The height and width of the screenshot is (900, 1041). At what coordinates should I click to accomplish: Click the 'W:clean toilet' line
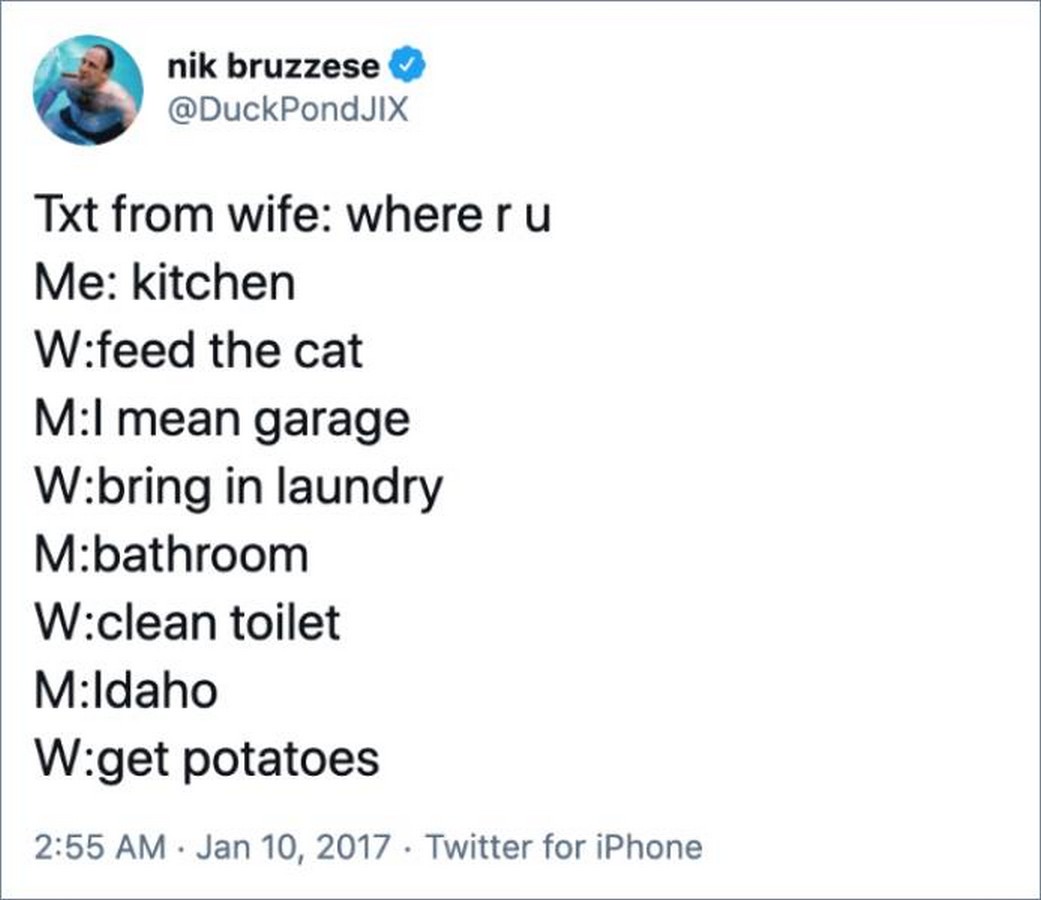[x=188, y=622]
